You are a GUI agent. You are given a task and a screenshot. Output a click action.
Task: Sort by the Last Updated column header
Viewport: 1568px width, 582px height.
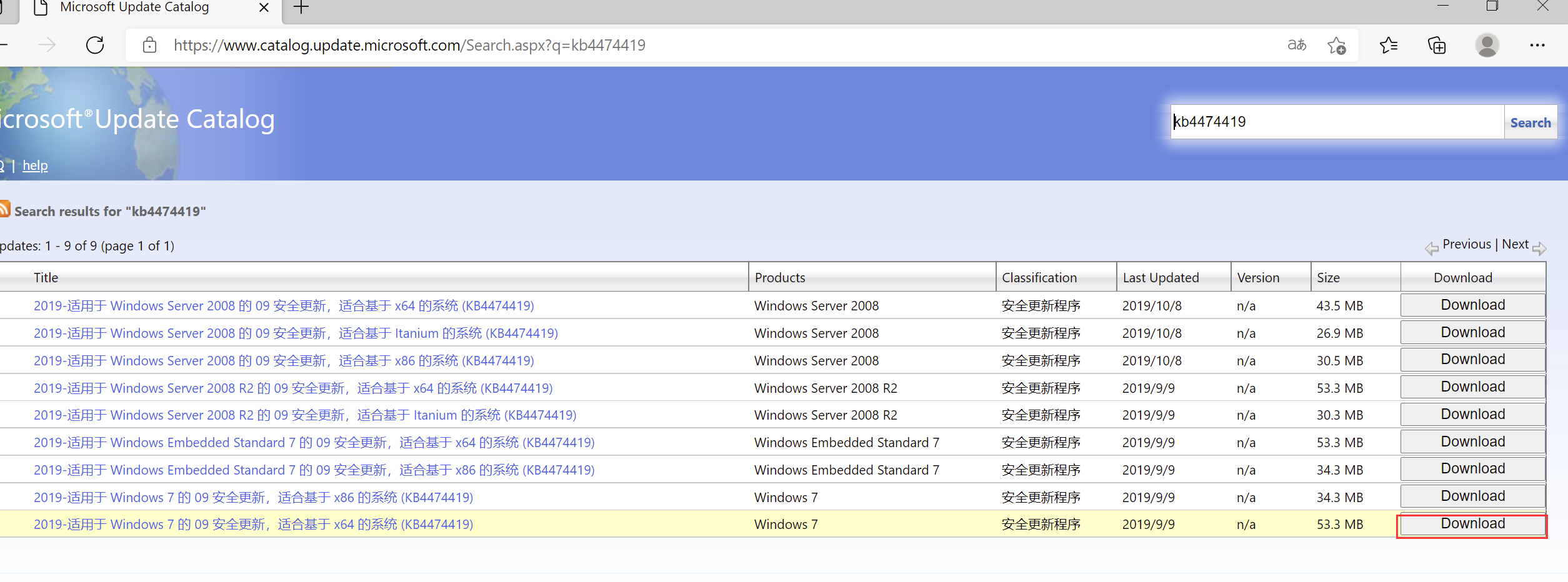tap(1161, 278)
